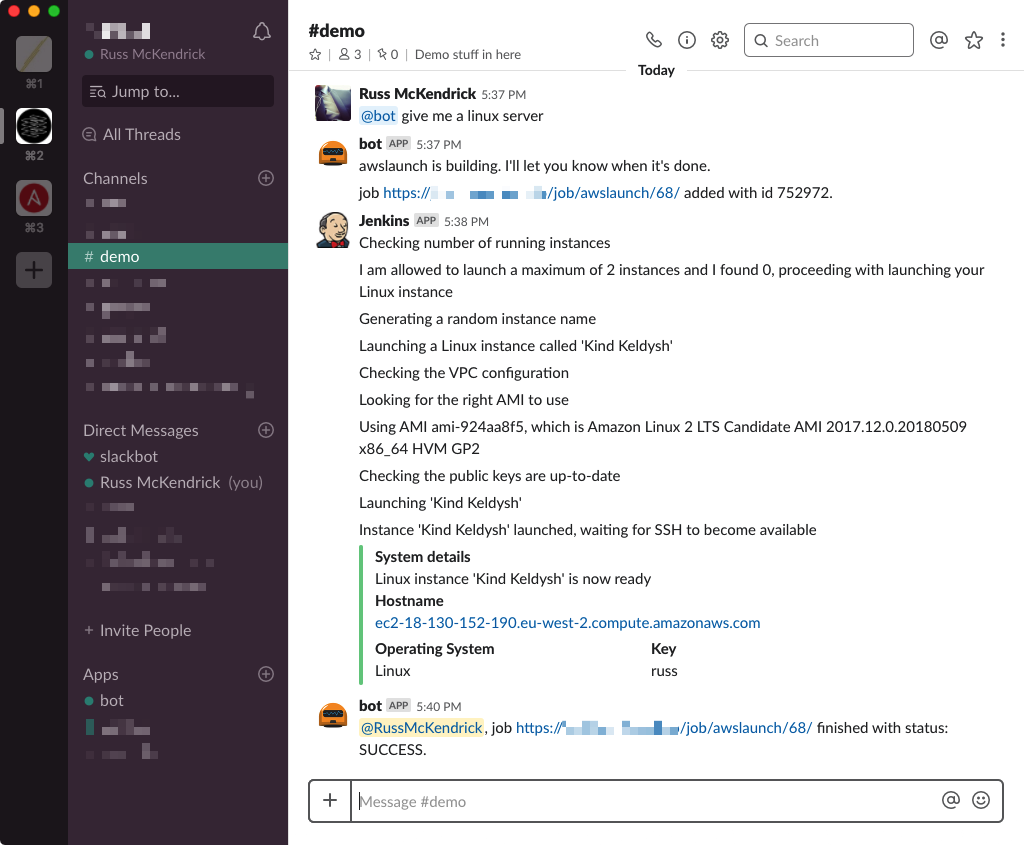Open Channels section header
Viewport: 1024px width, 845px height.
[115, 178]
